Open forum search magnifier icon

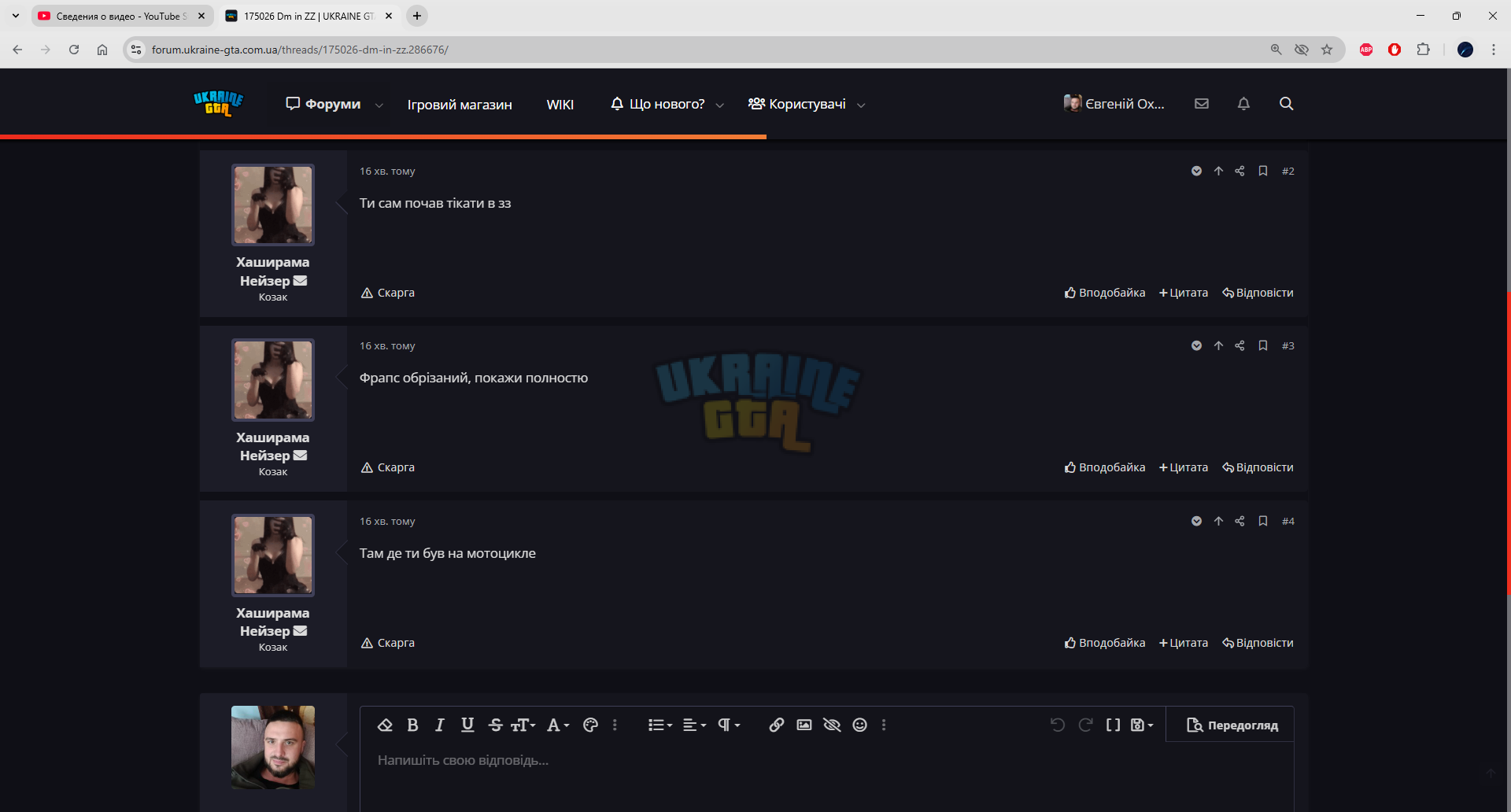[1286, 103]
